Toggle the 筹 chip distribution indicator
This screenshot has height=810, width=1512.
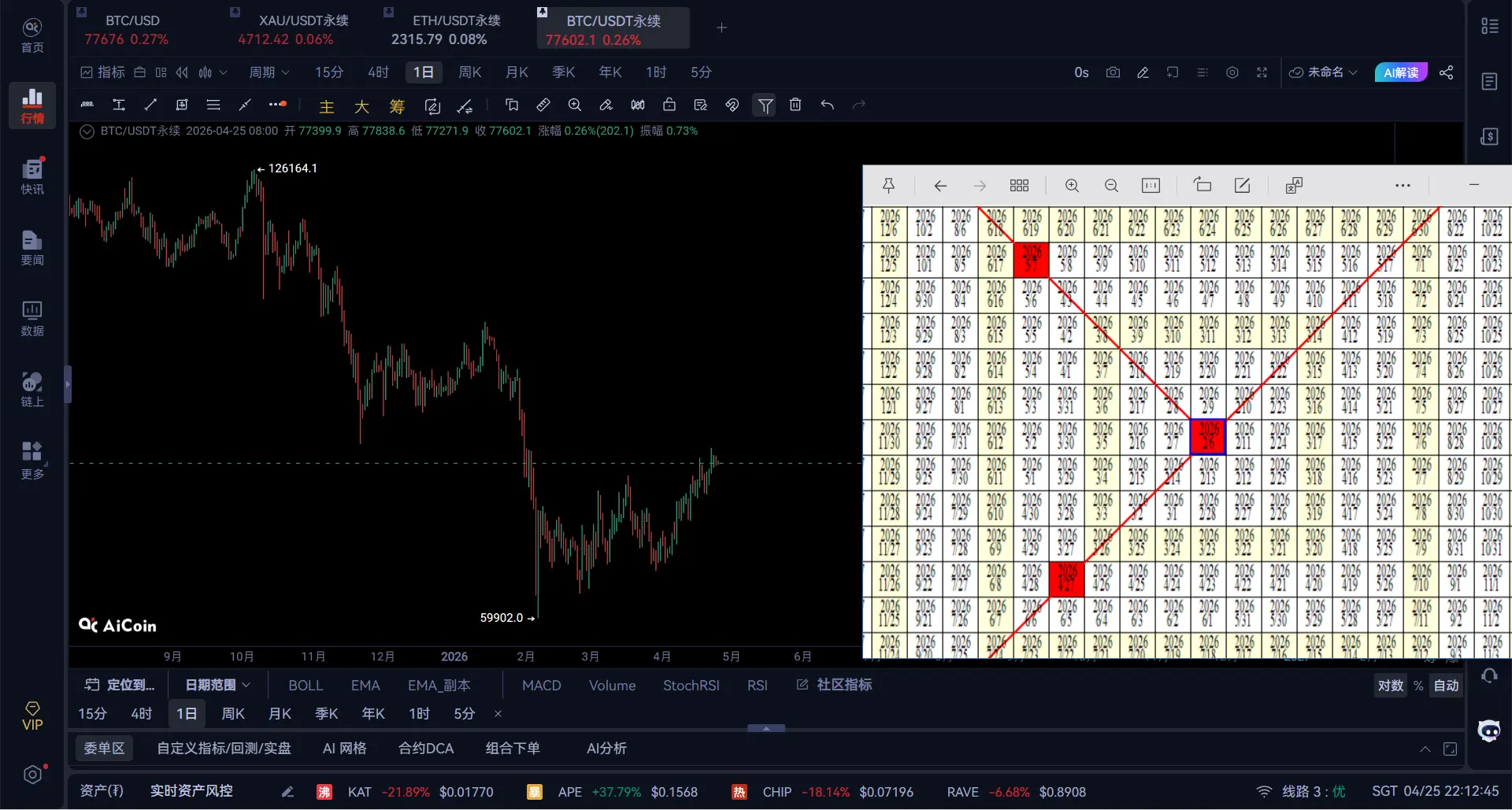point(397,105)
